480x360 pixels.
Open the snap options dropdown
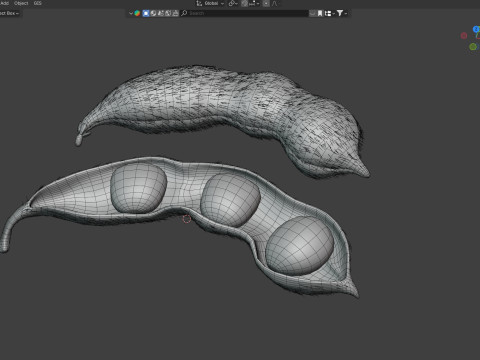click(254, 3)
